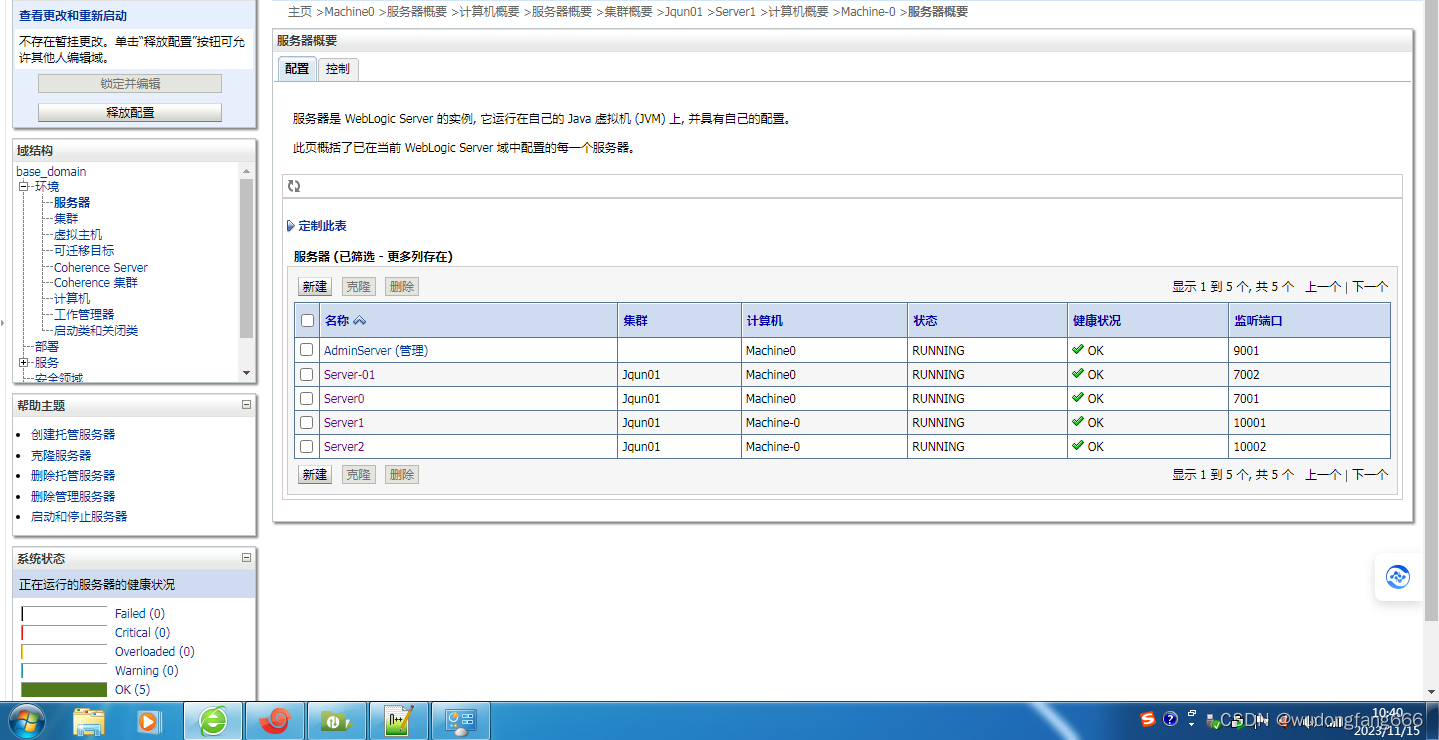Switch to the green 360 browser taskbar icon
The width and height of the screenshot is (1439, 740).
(214, 720)
